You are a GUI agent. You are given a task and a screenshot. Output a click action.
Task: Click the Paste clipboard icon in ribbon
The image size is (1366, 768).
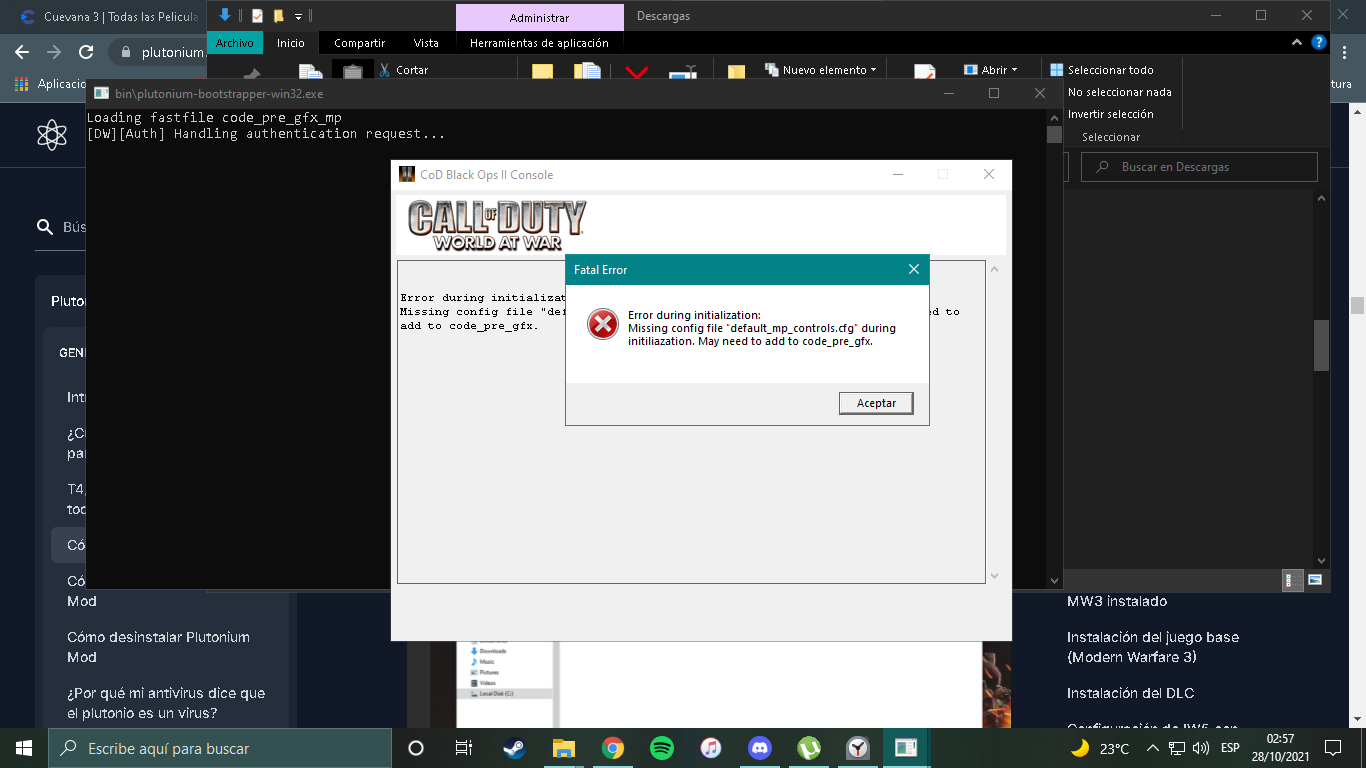pyautogui.click(x=352, y=72)
